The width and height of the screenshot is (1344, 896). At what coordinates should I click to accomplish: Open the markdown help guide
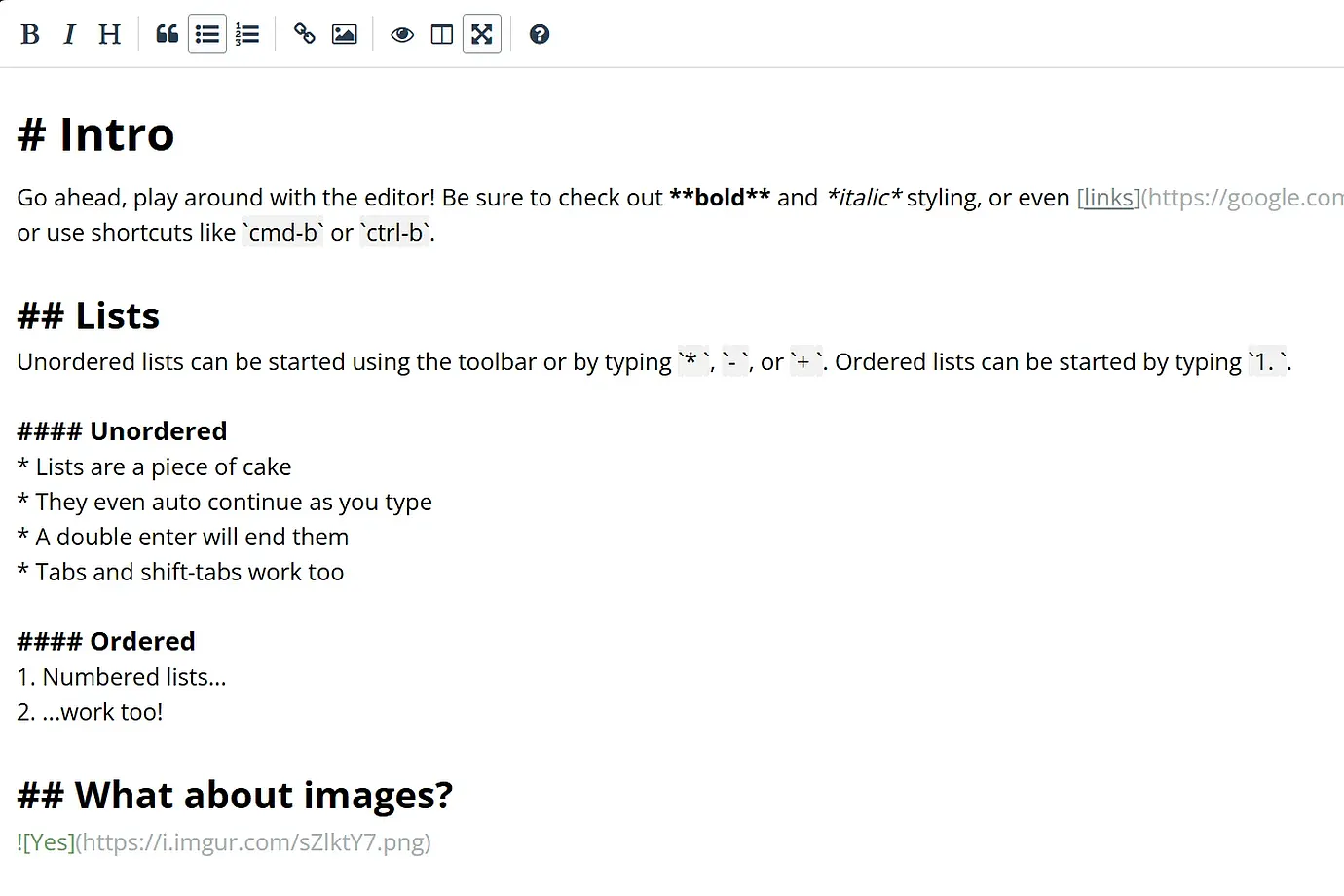pos(539,33)
